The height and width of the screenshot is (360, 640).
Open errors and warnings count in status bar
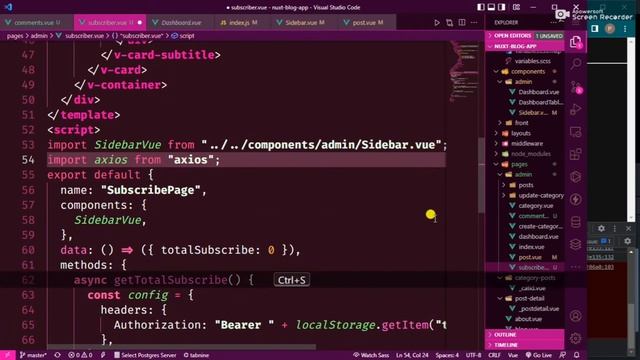click(x=80, y=355)
